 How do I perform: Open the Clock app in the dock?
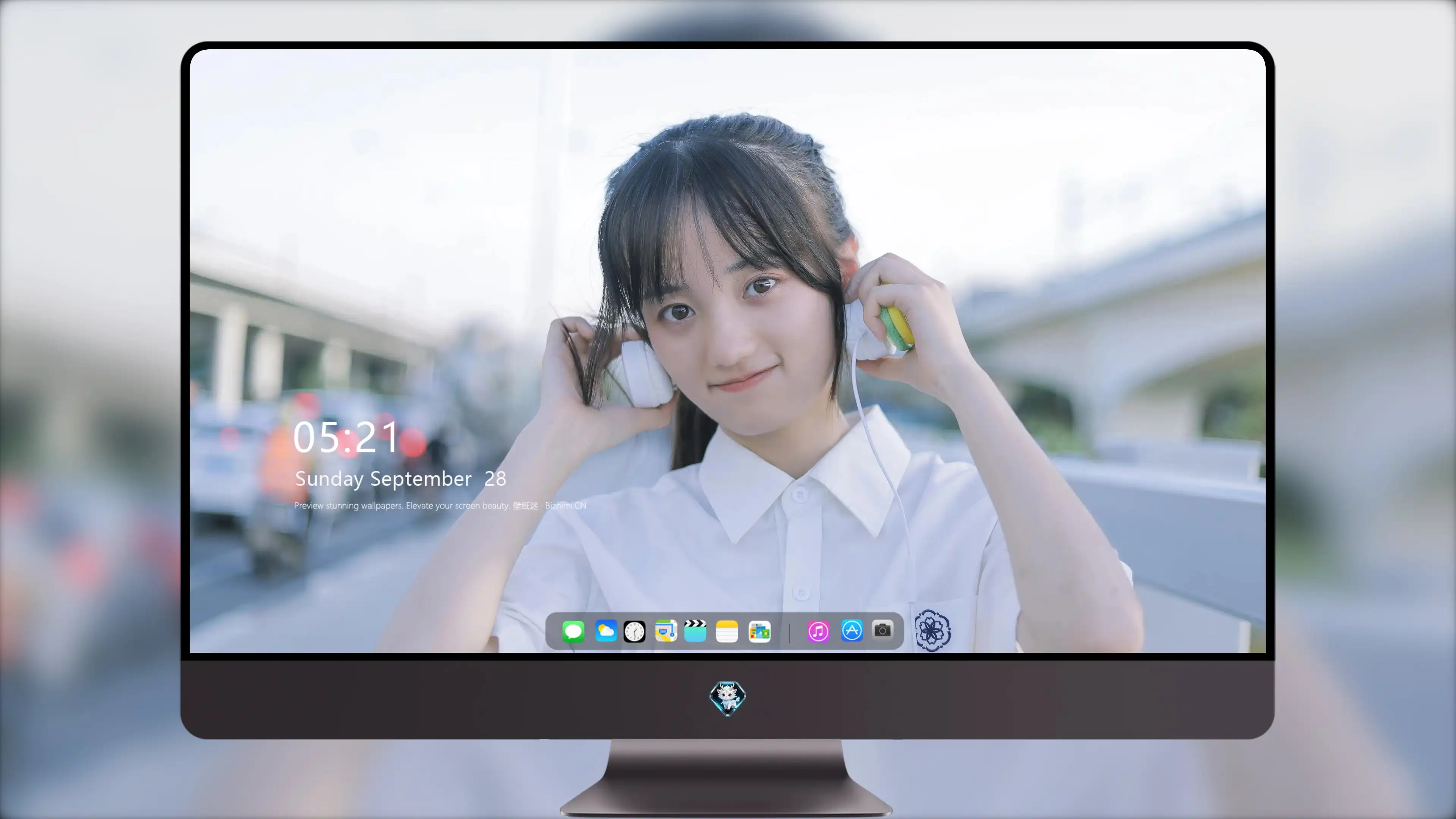tap(634, 631)
